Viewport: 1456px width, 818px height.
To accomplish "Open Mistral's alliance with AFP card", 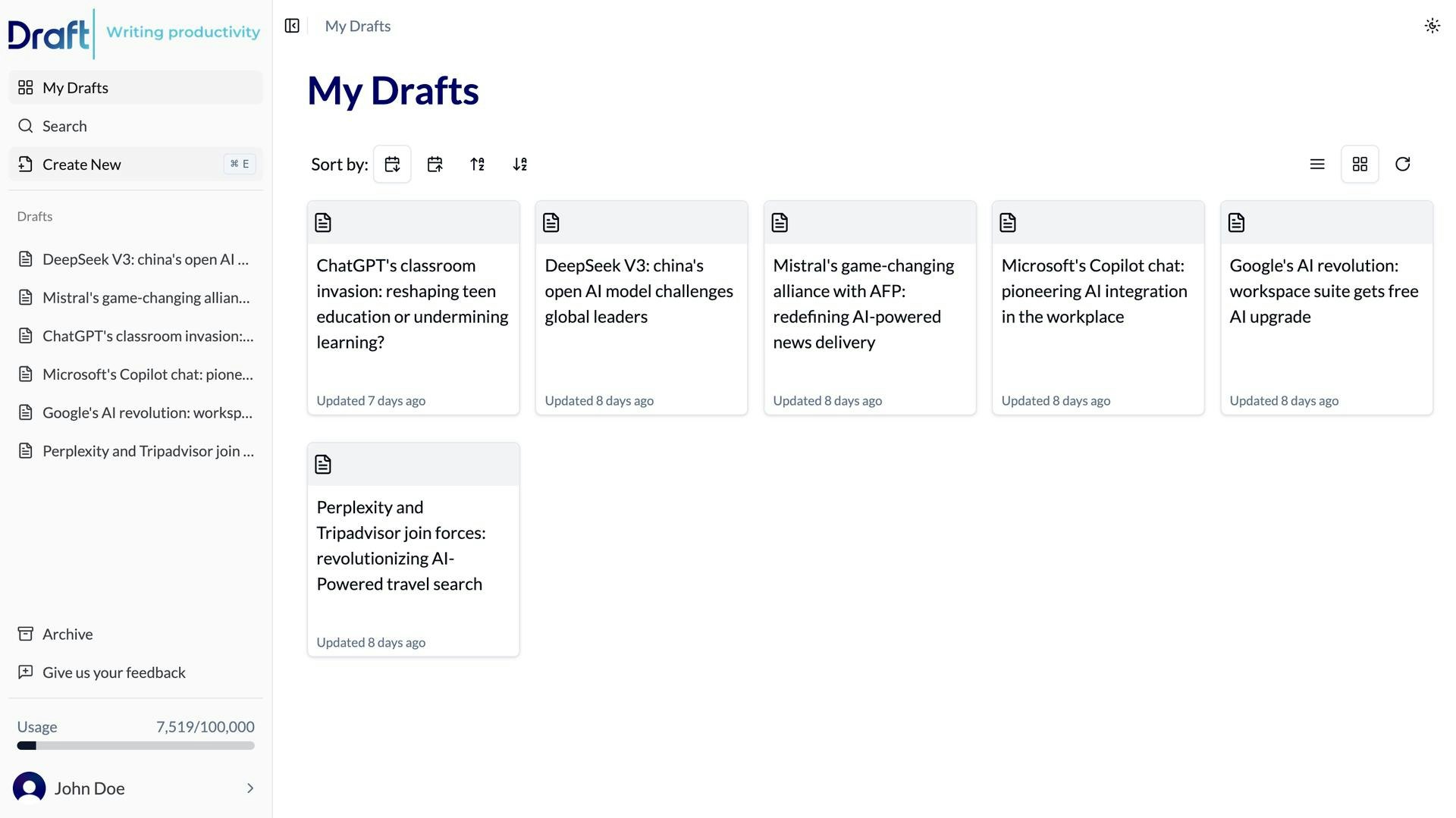I will pos(870,308).
